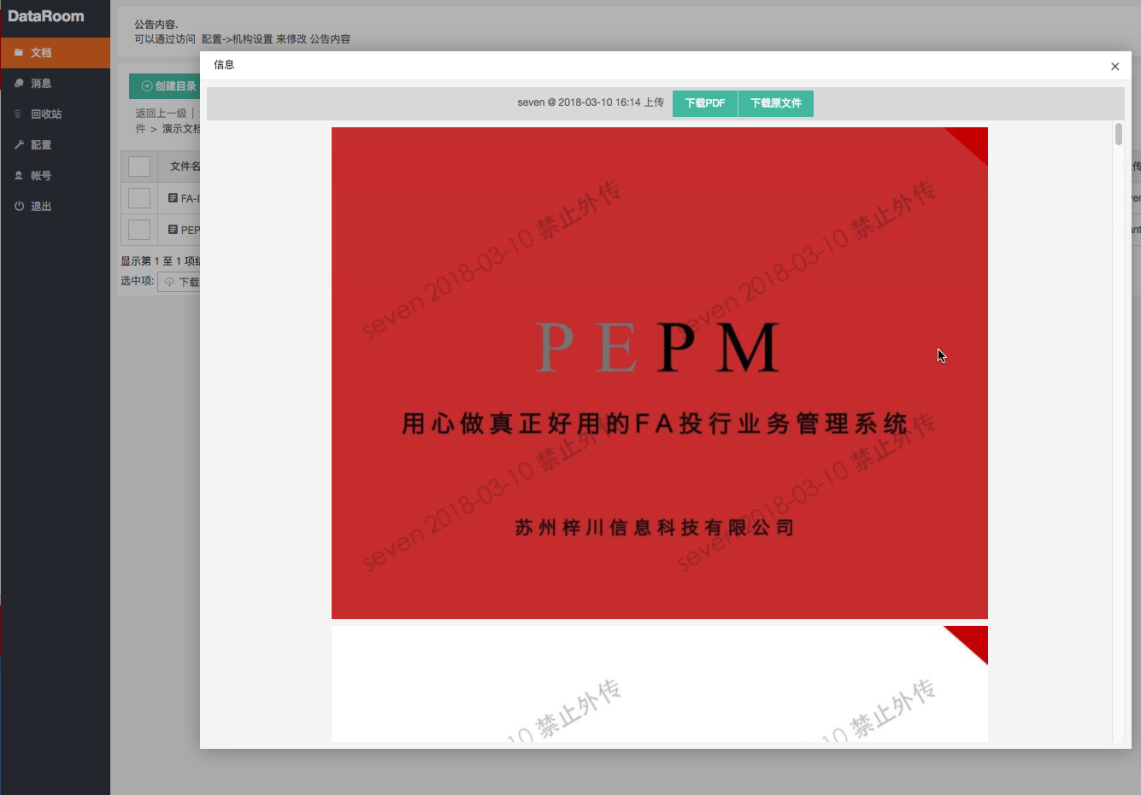The height and width of the screenshot is (795, 1141).
Task: Tick the checkbox for the FA- file row
Action: pos(139,198)
